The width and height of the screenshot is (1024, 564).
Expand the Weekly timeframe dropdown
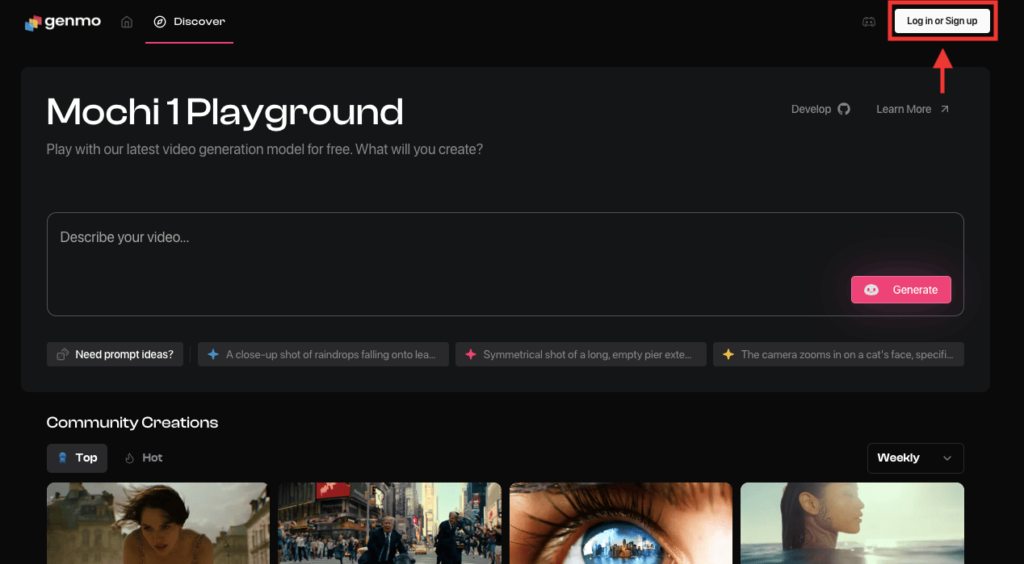coord(915,458)
